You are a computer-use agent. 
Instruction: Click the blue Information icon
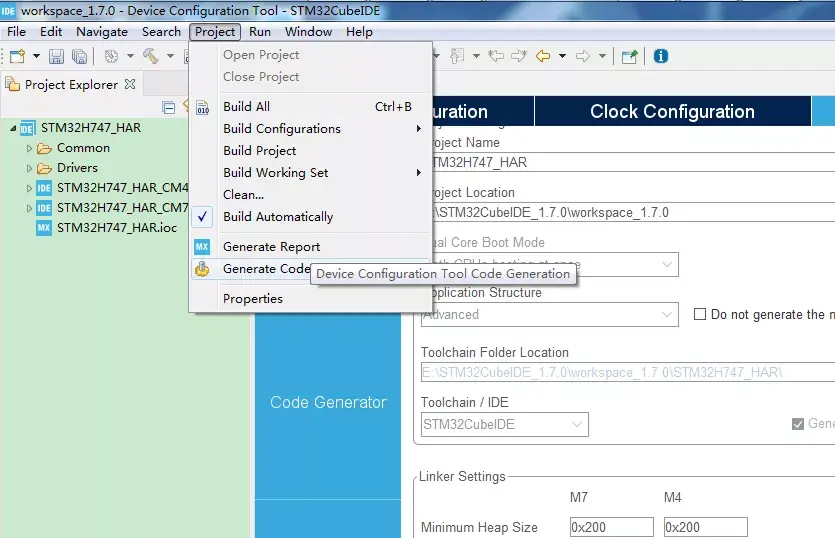(x=661, y=56)
